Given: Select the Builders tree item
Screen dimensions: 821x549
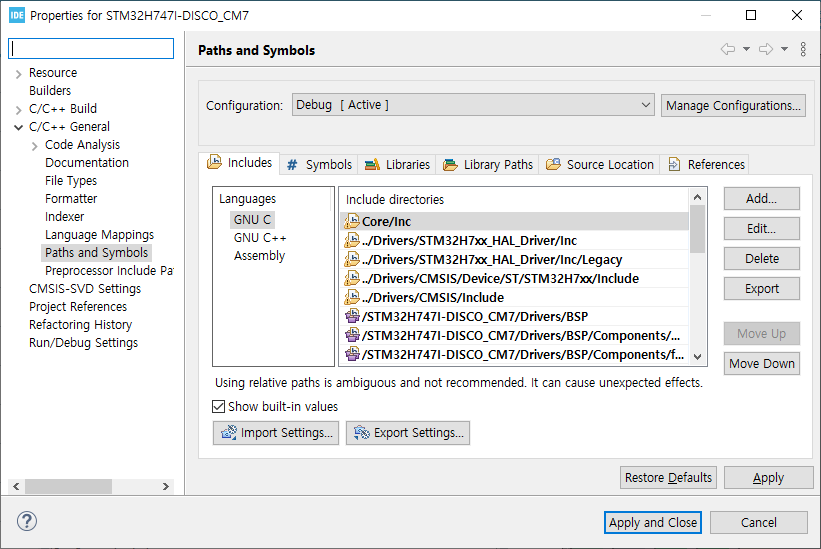Looking at the screenshot, I should (50, 91).
